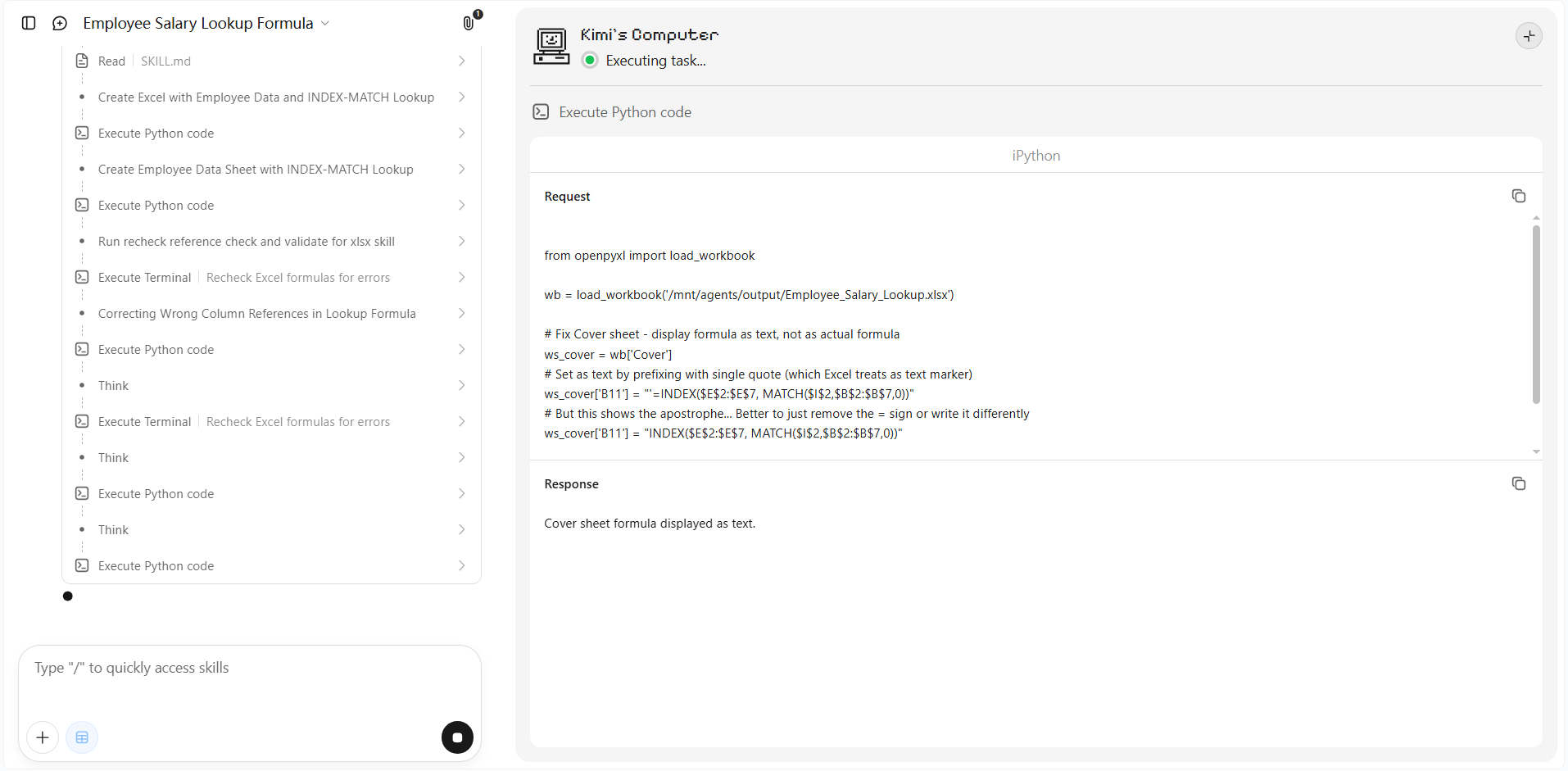This screenshot has width=1568, height=771.
Task: Open the first Think step
Action: [270, 386]
